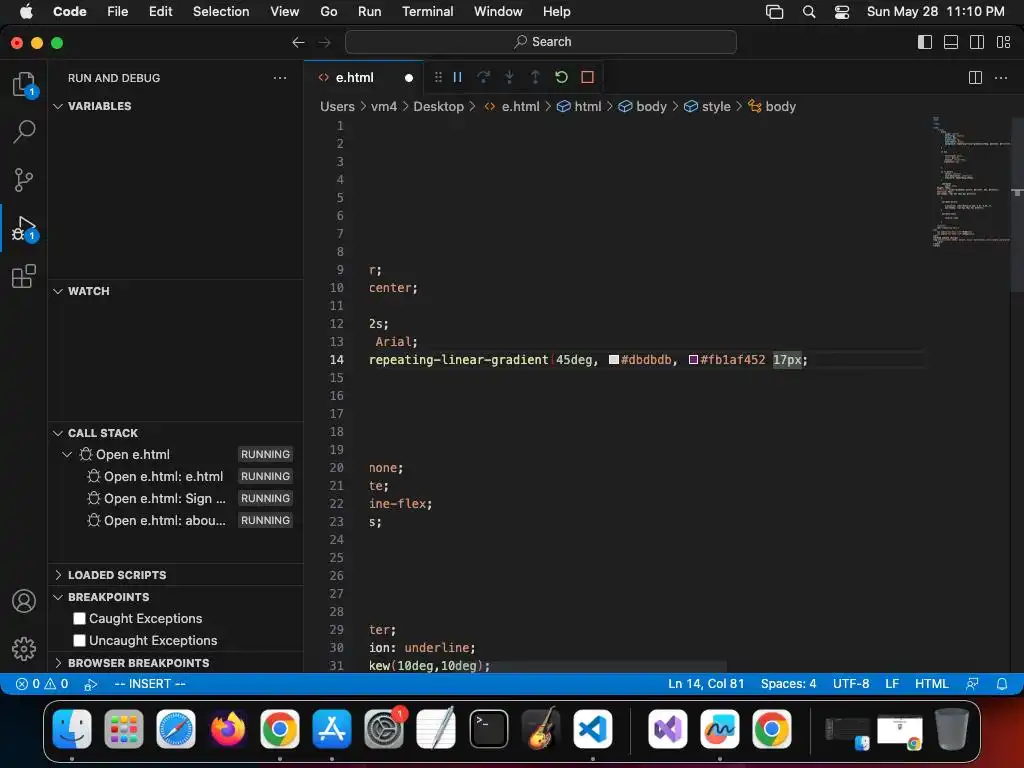Toggle the primary side bar layout icon
The height and width of the screenshot is (768, 1024).
[925, 42]
